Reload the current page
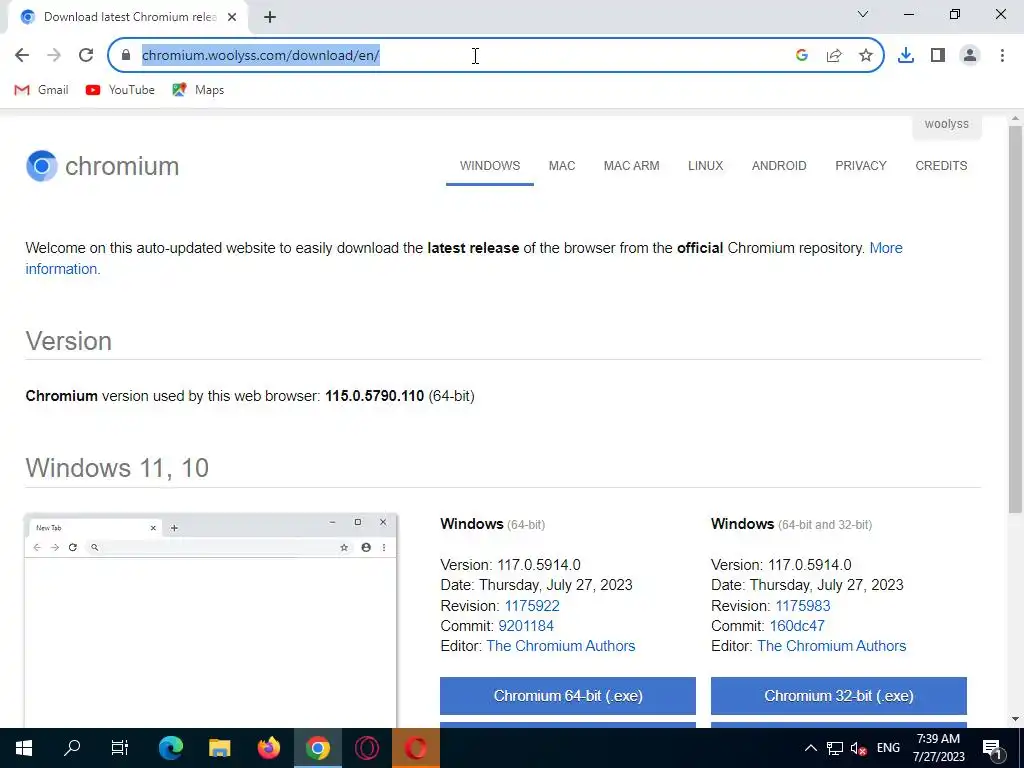This screenshot has width=1024, height=768. pyautogui.click(x=86, y=55)
